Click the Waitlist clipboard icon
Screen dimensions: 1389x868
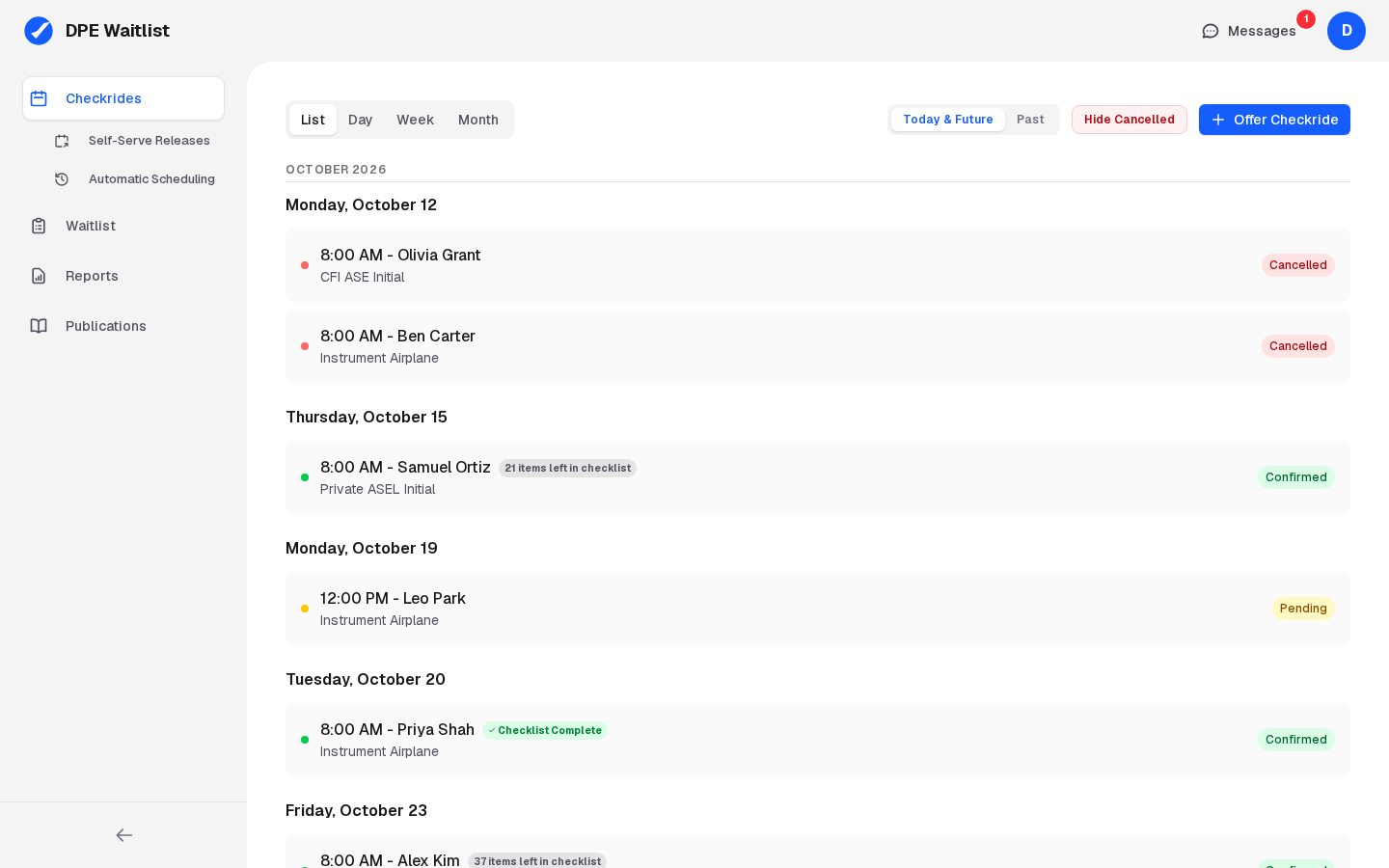39,226
